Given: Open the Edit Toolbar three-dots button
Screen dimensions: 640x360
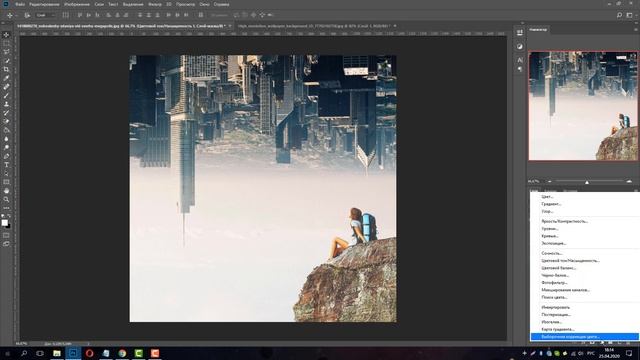Looking at the screenshot, I should (x=6, y=208).
